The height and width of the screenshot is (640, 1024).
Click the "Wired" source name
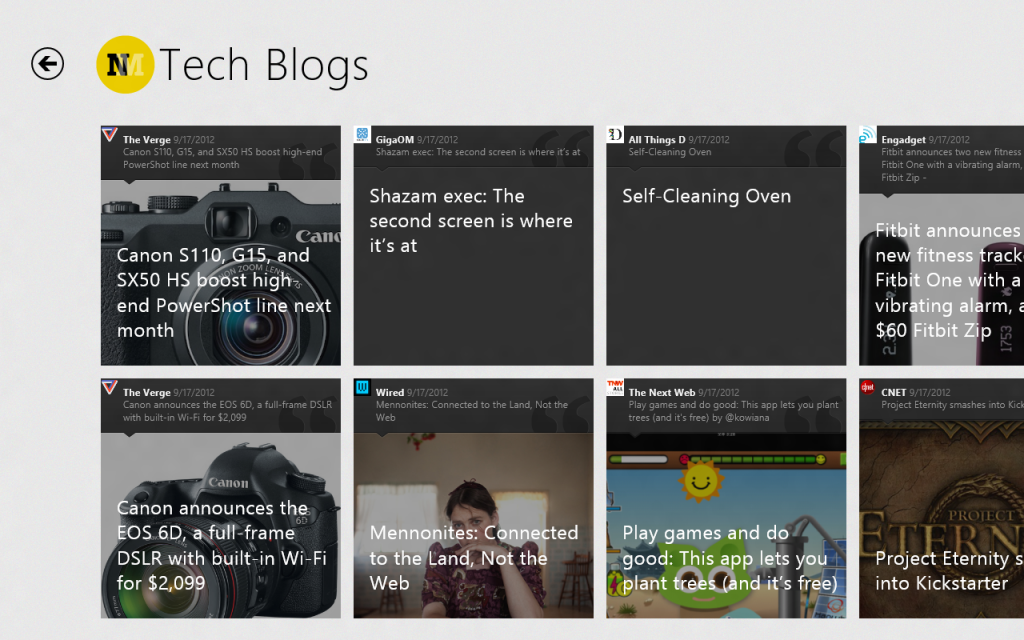coord(390,392)
